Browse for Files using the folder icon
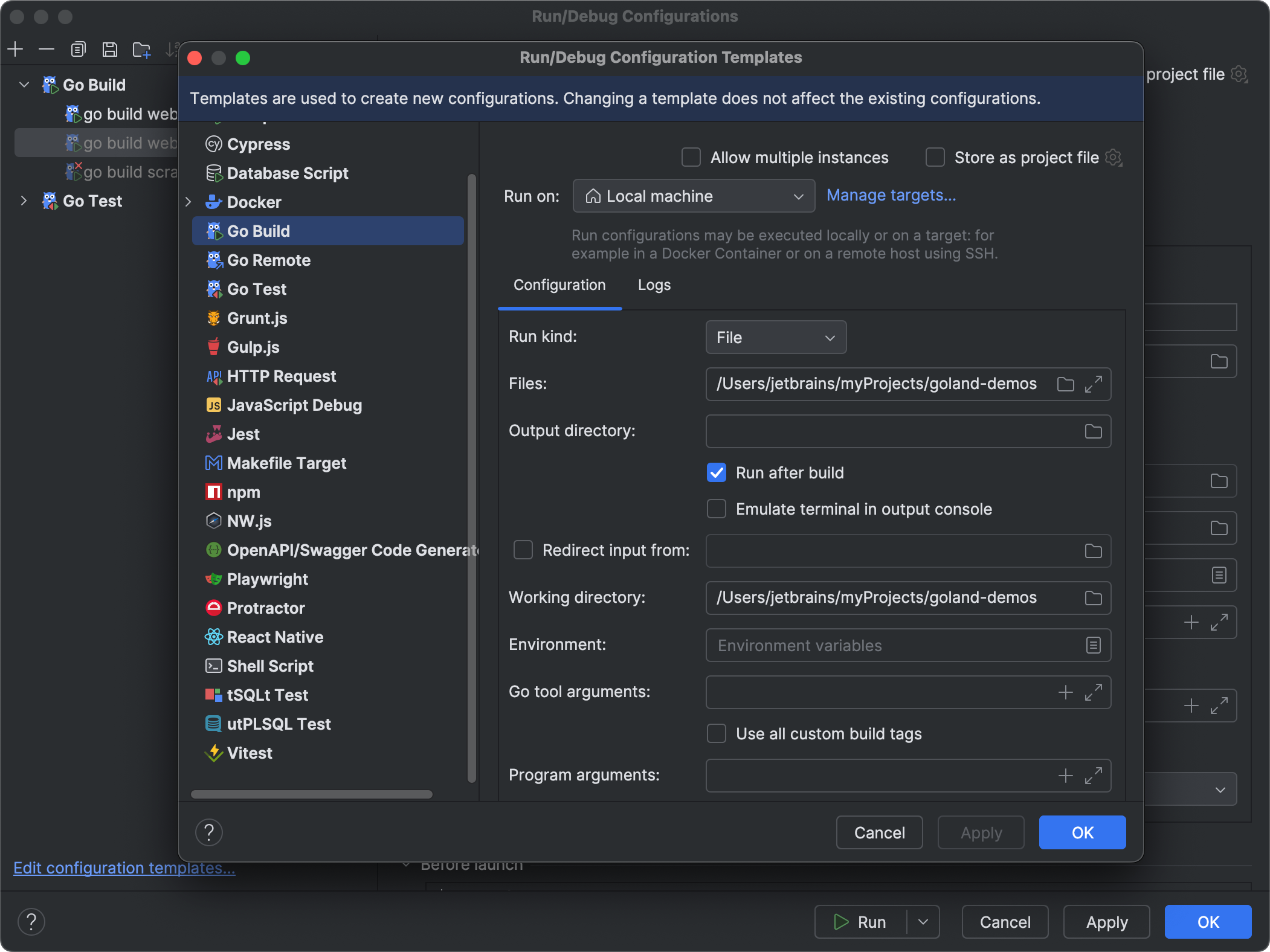 (x=1065, y=384)
